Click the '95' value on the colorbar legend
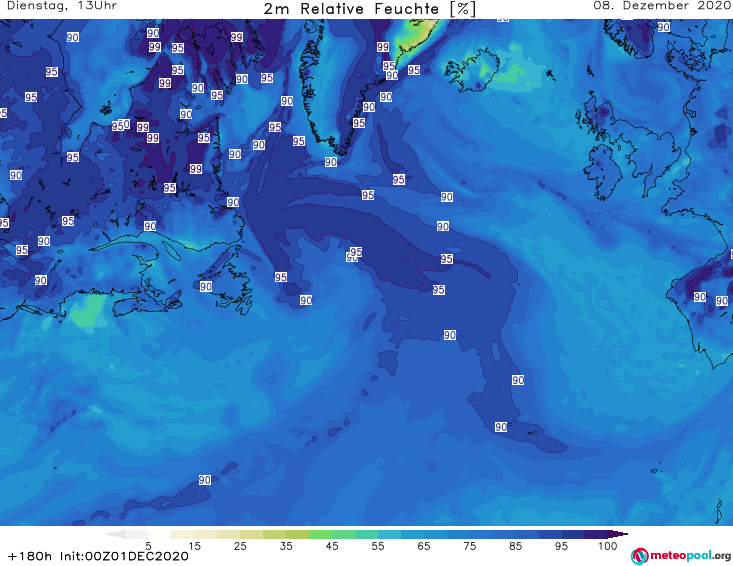Image resolution: width=733 pixels, height=566 pixels. [561, 546]
